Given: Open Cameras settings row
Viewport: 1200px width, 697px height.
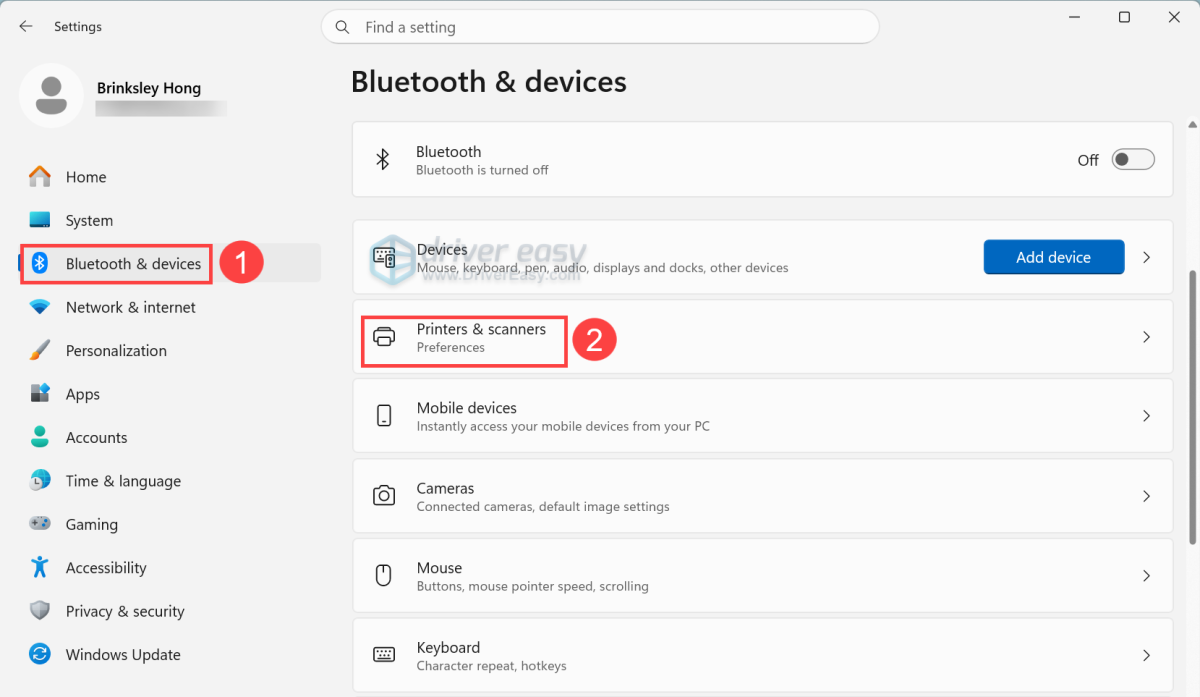Looking at the screenshot, I should point(762,496).
